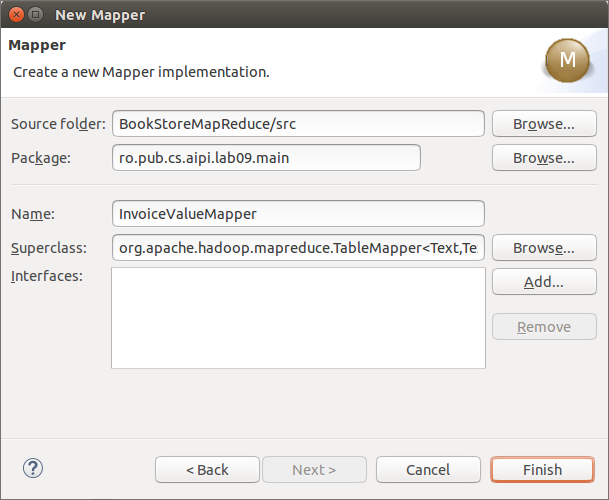
Task: Click the 'Interfaces:' label
Action: (47, 276)
